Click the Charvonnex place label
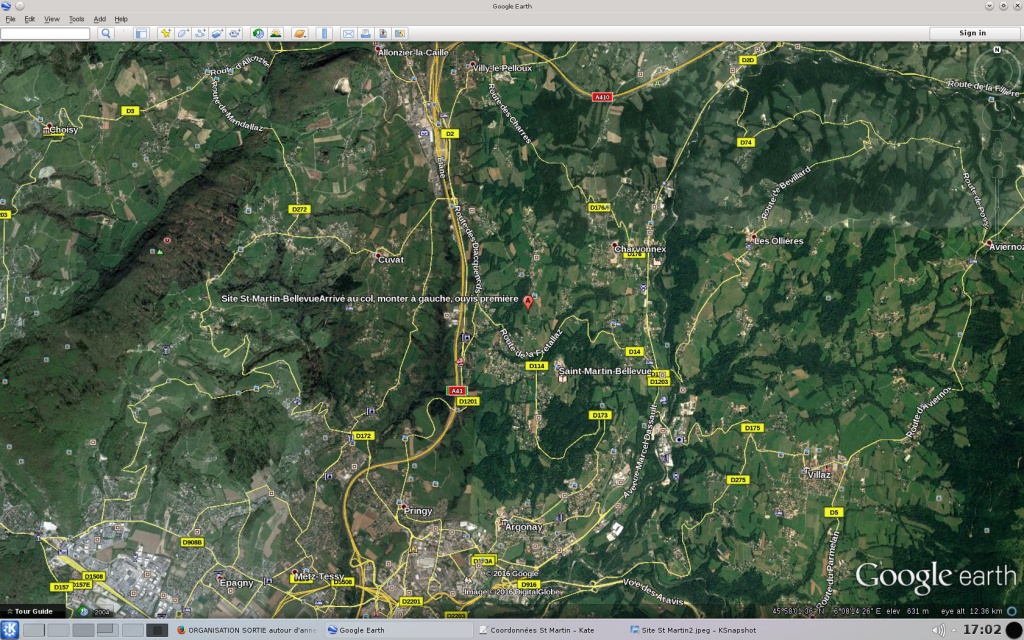The width and height of the screenshot is (1024, 640). click(640, 249)
